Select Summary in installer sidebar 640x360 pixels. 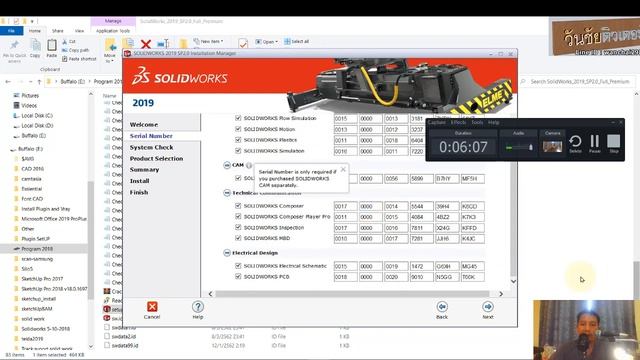[x=144, y=169]
